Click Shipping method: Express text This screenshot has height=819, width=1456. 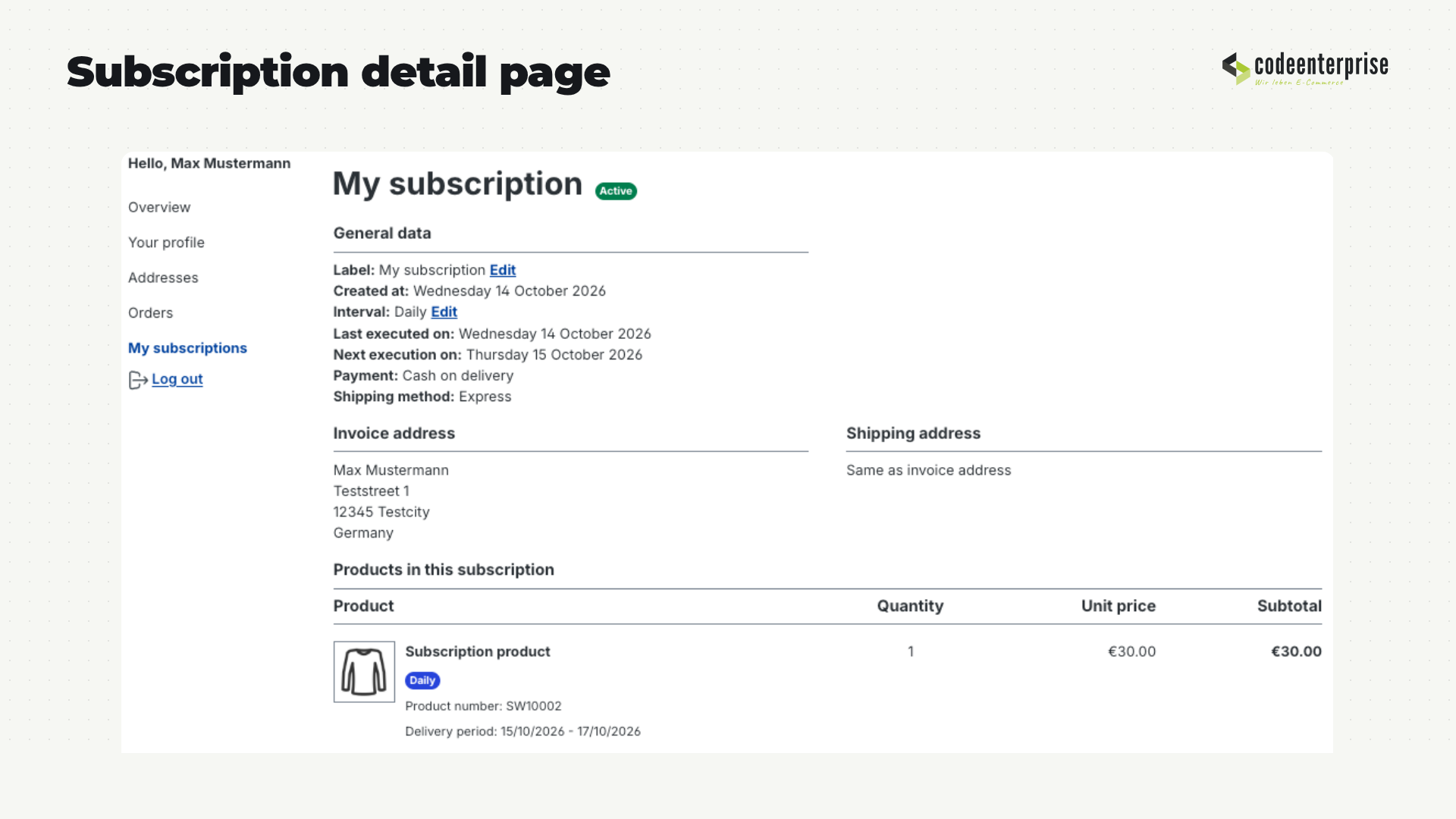tap(422, 397)
